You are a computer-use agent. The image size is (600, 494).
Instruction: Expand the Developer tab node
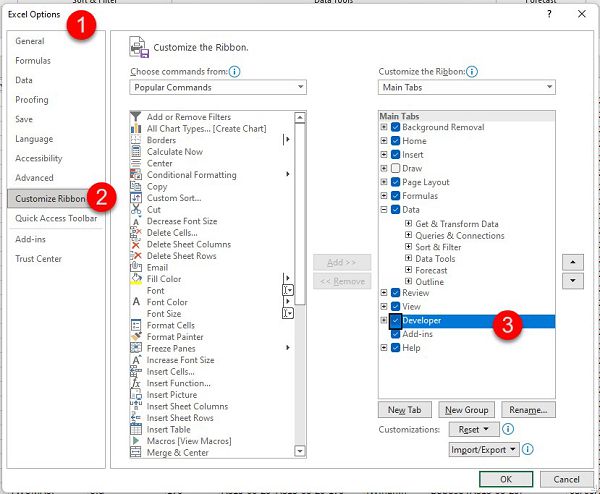[384, 320]
